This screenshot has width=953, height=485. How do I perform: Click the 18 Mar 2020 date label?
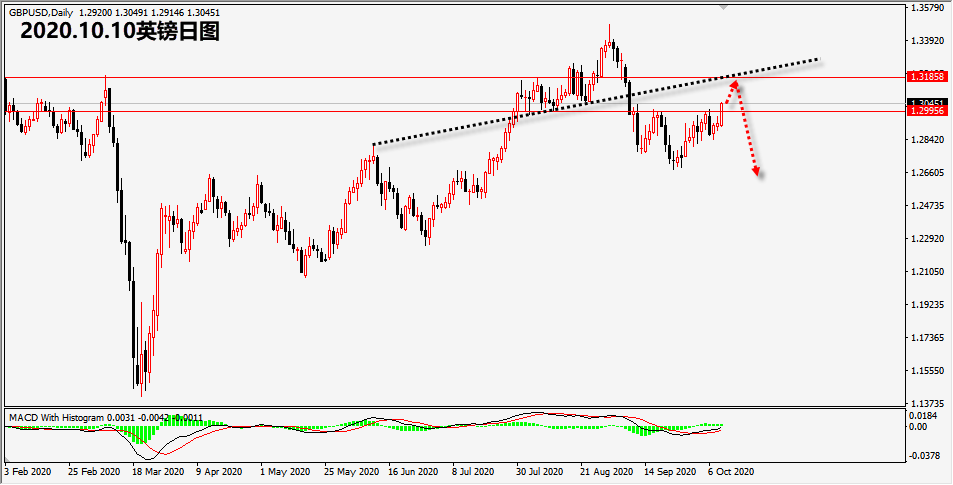pos(157,472)
